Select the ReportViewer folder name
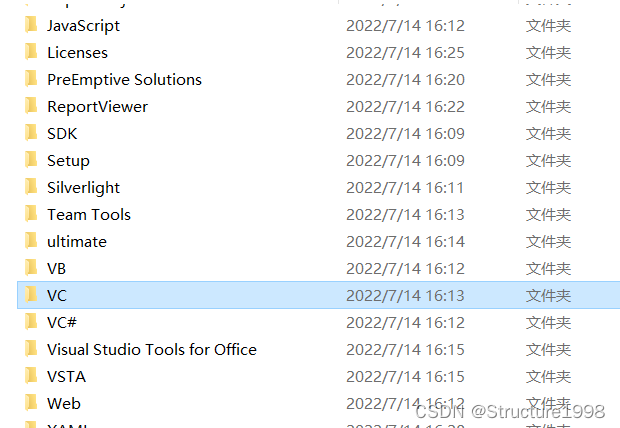 tap(97, 107)
